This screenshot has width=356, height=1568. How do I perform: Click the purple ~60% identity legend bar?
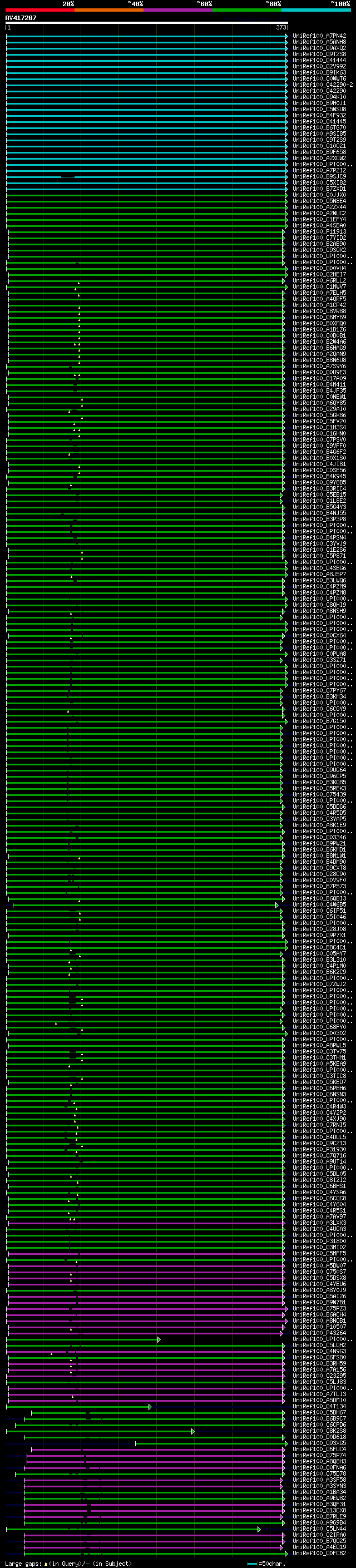click(179, 10)
